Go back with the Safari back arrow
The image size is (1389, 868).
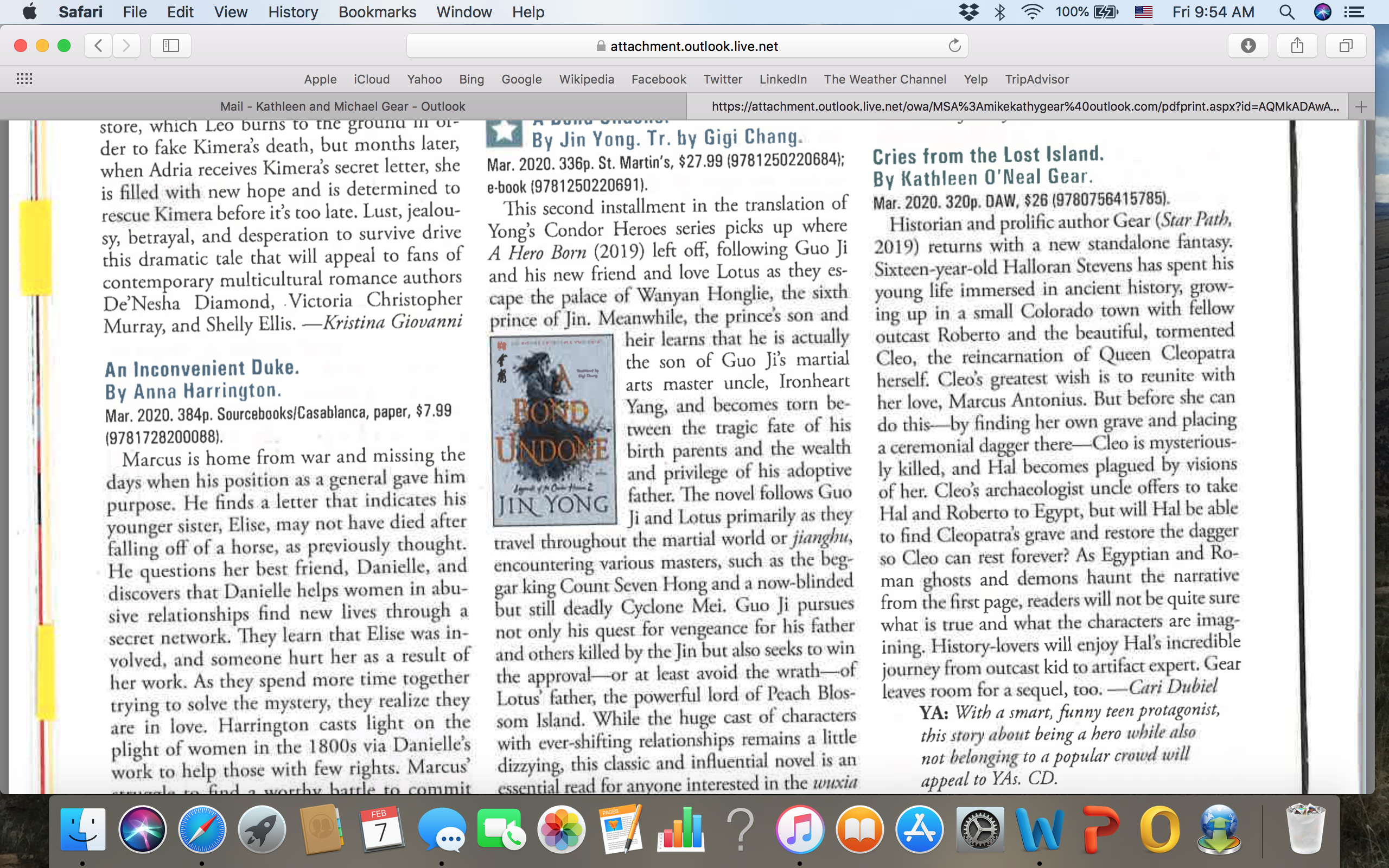pos(98,46)
